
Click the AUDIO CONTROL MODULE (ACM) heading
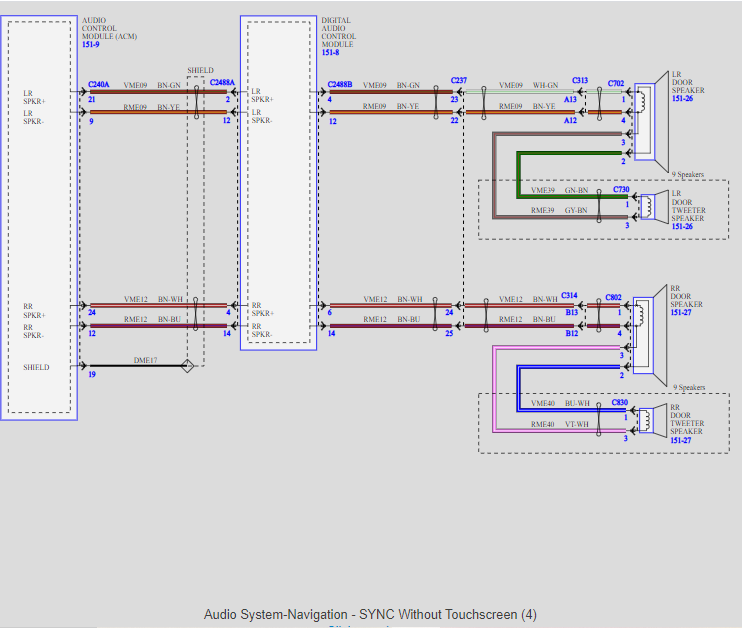click(109, 28)
